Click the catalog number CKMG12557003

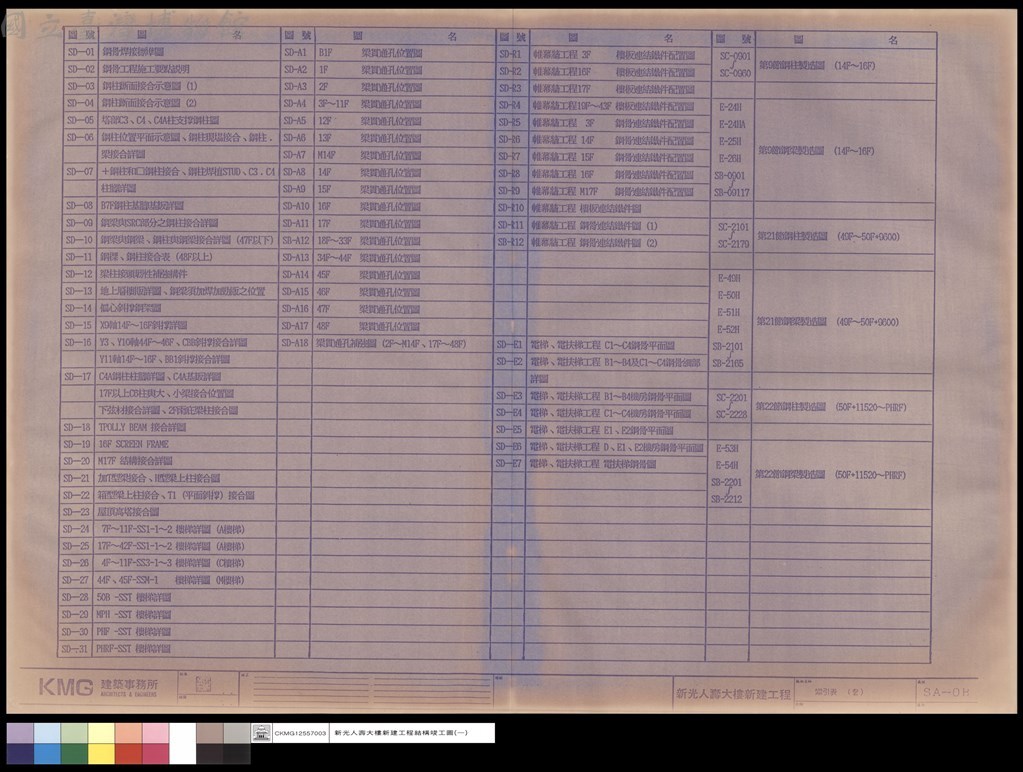tap(299, 733)
